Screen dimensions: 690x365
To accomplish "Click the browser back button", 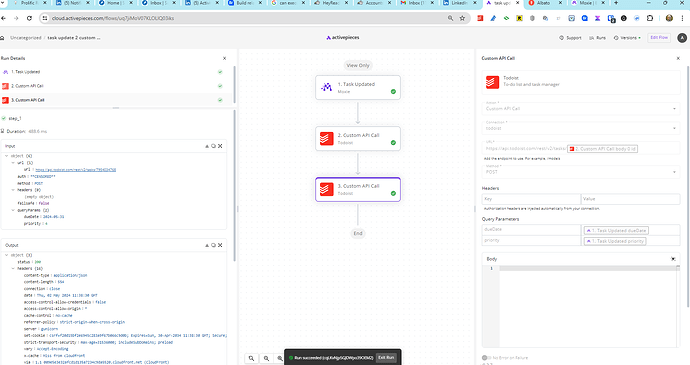I will [x=4, y=18].
